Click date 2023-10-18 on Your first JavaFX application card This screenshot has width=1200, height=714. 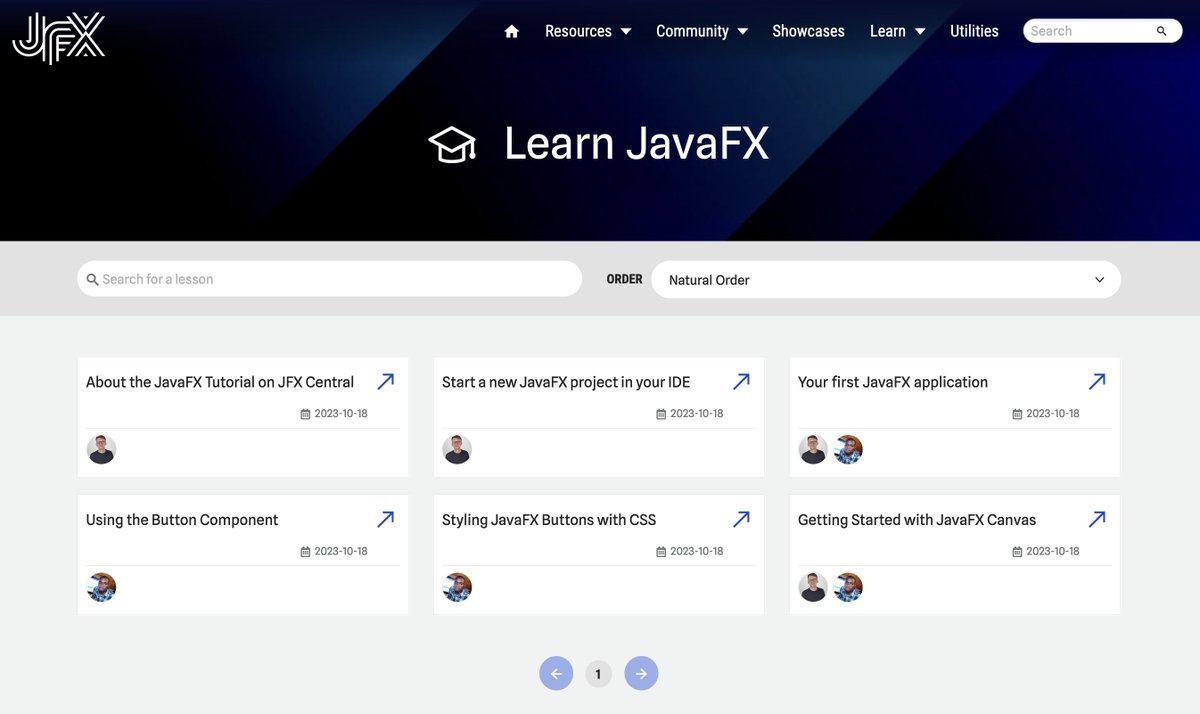pyautogui.click(x=1053, y=413)
